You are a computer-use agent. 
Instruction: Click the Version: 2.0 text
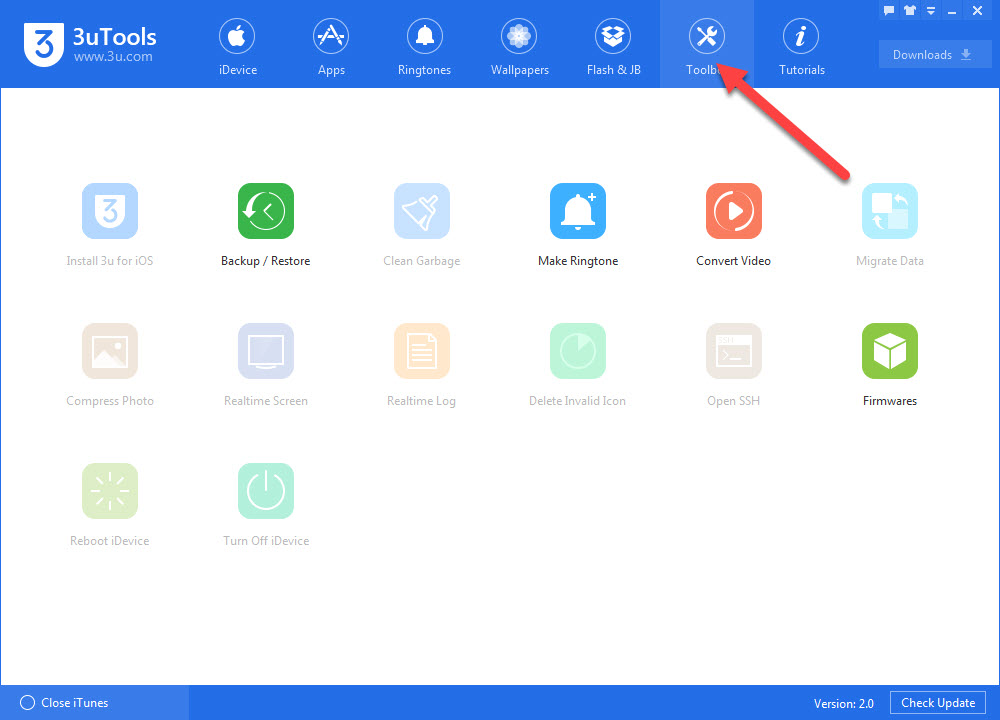(843, 703)
